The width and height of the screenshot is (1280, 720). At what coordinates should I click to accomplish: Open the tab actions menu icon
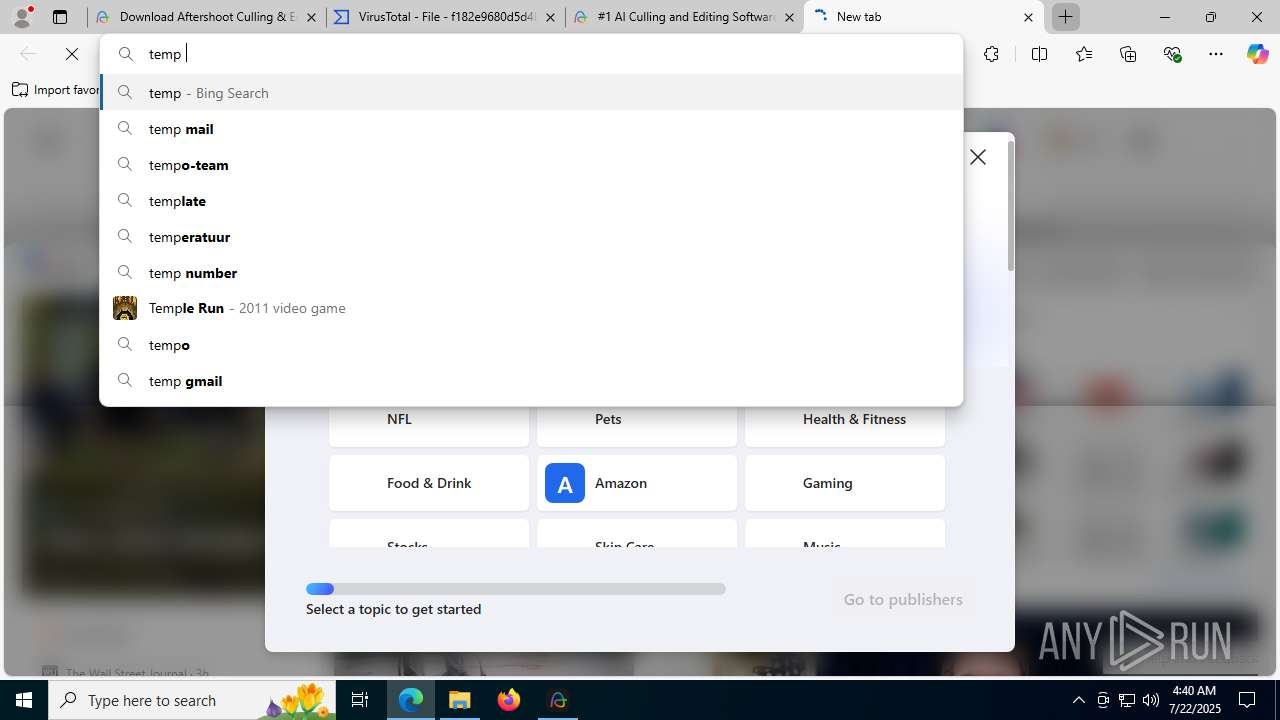60,17
